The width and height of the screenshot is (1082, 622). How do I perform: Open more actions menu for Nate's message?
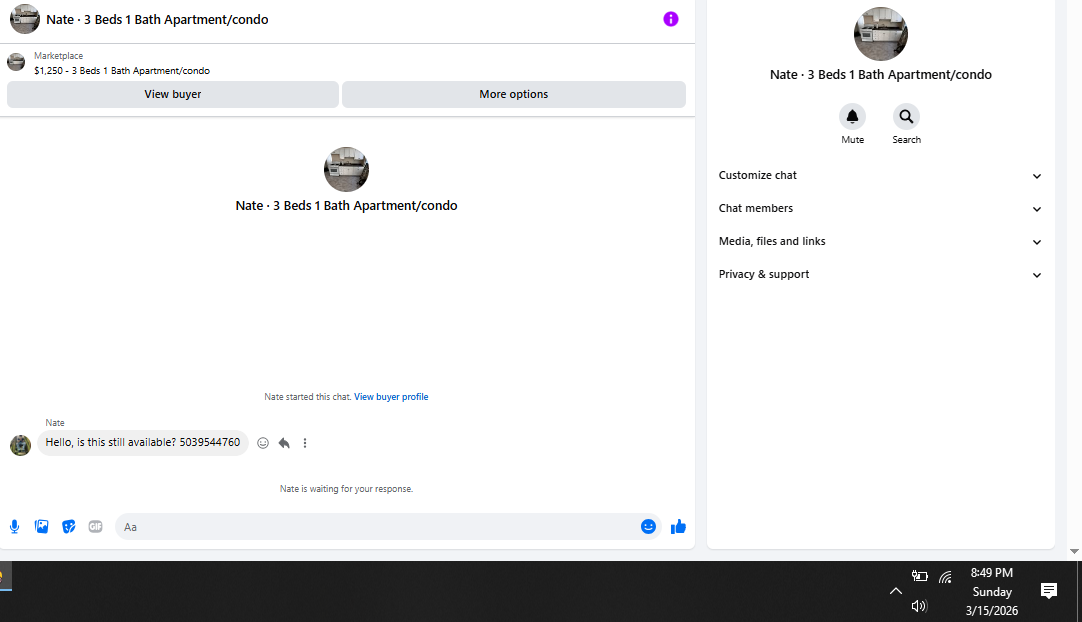point(305,443)
